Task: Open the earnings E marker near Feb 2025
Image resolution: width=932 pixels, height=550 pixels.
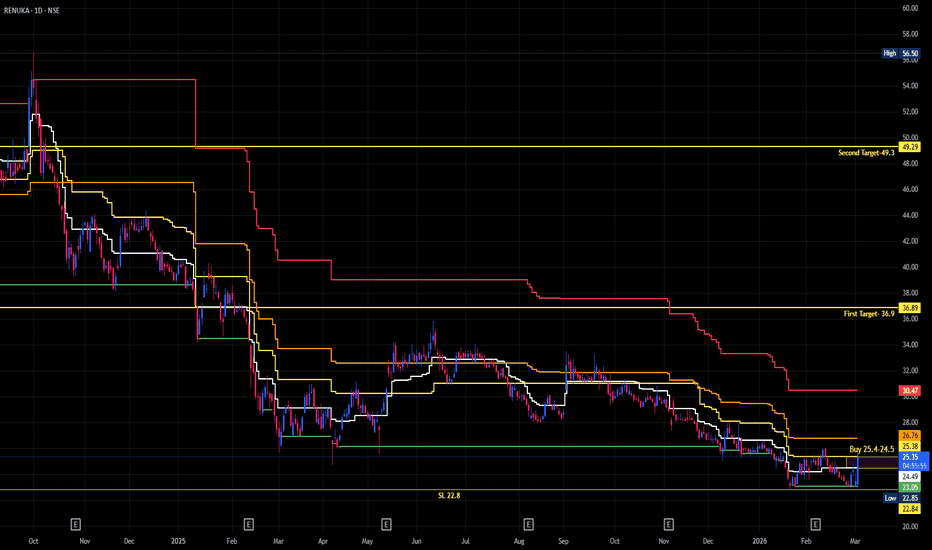Action: pos(248,524)
